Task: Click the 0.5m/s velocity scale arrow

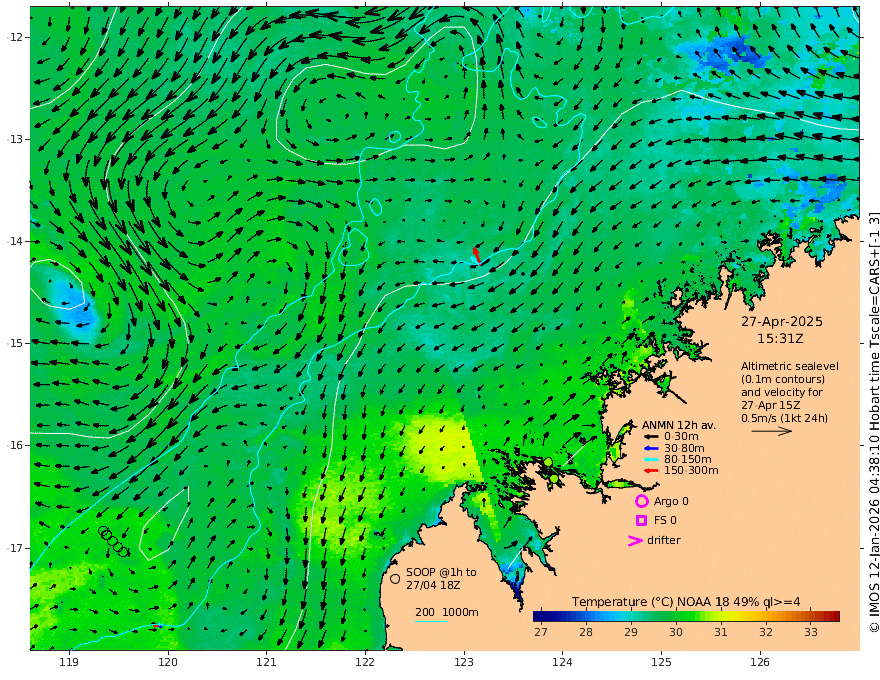Action: 772,431
